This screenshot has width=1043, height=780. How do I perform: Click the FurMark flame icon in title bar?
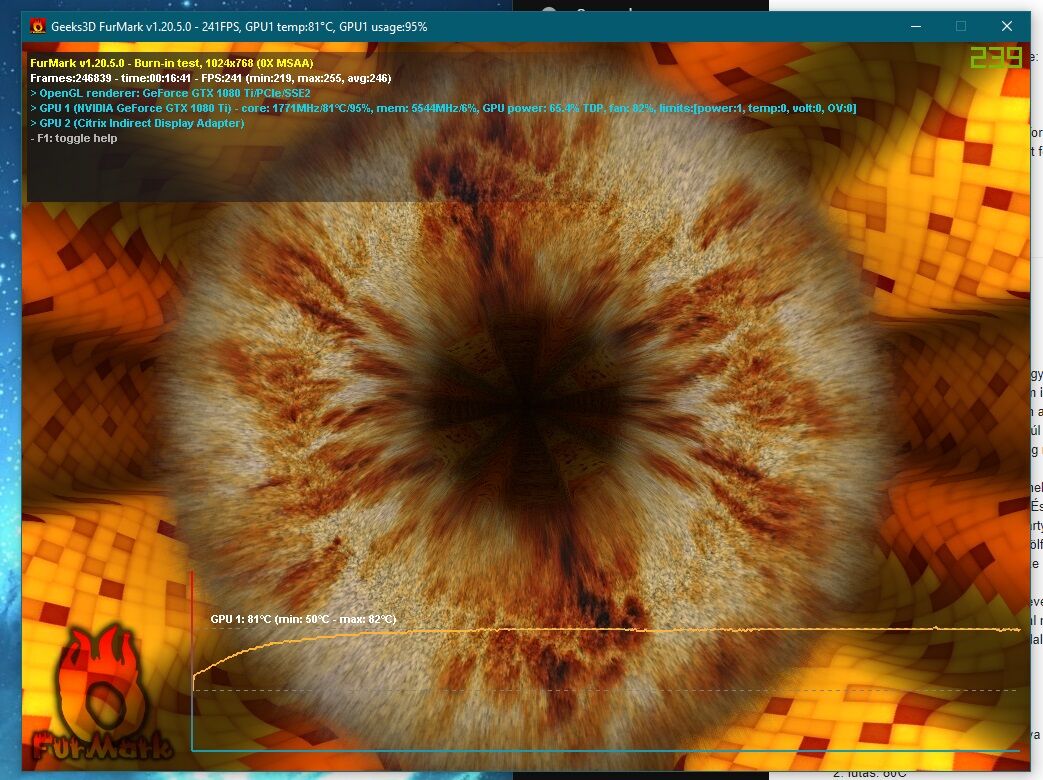(38, 27)
